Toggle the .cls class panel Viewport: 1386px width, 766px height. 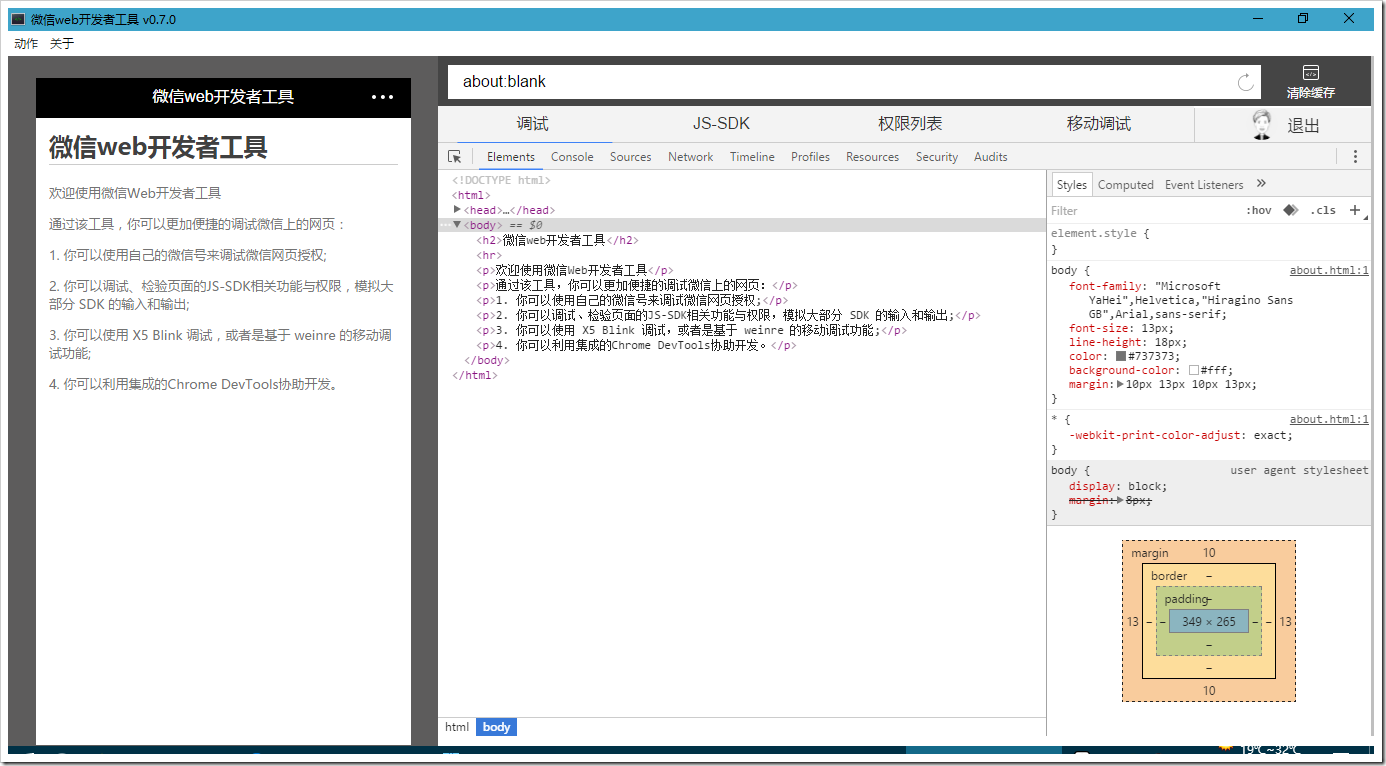[x=1323, y=210]
